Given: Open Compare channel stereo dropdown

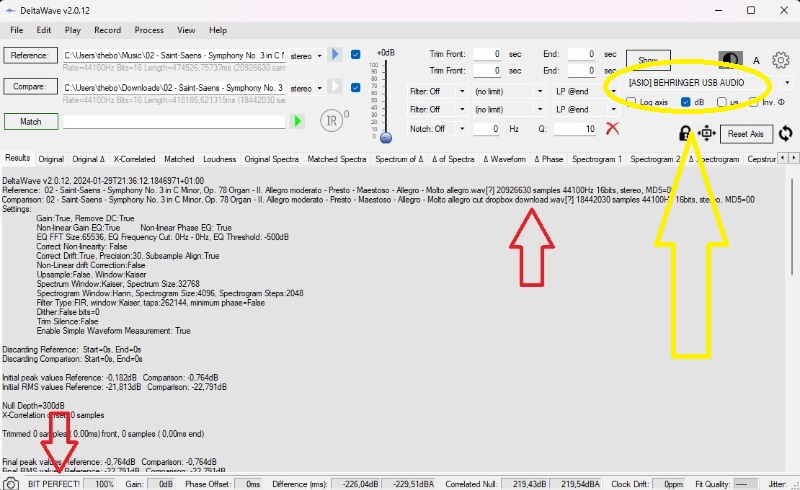Looking at the screenshot, I should [306, 88].
